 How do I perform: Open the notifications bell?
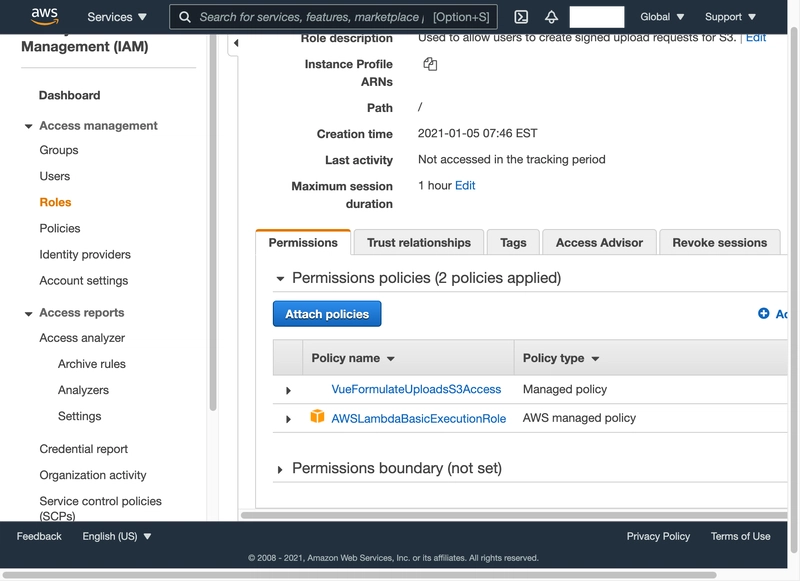[x=551, y=17]
